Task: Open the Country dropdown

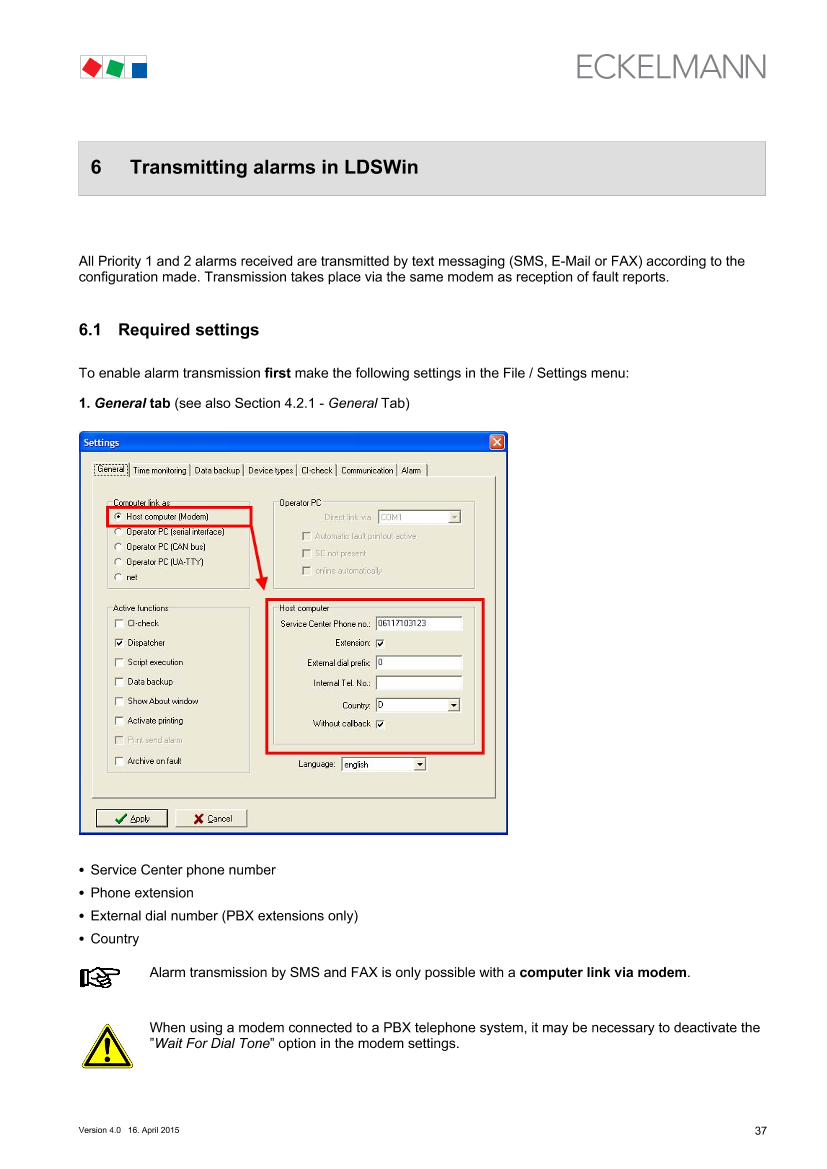Action: (454, 705)
